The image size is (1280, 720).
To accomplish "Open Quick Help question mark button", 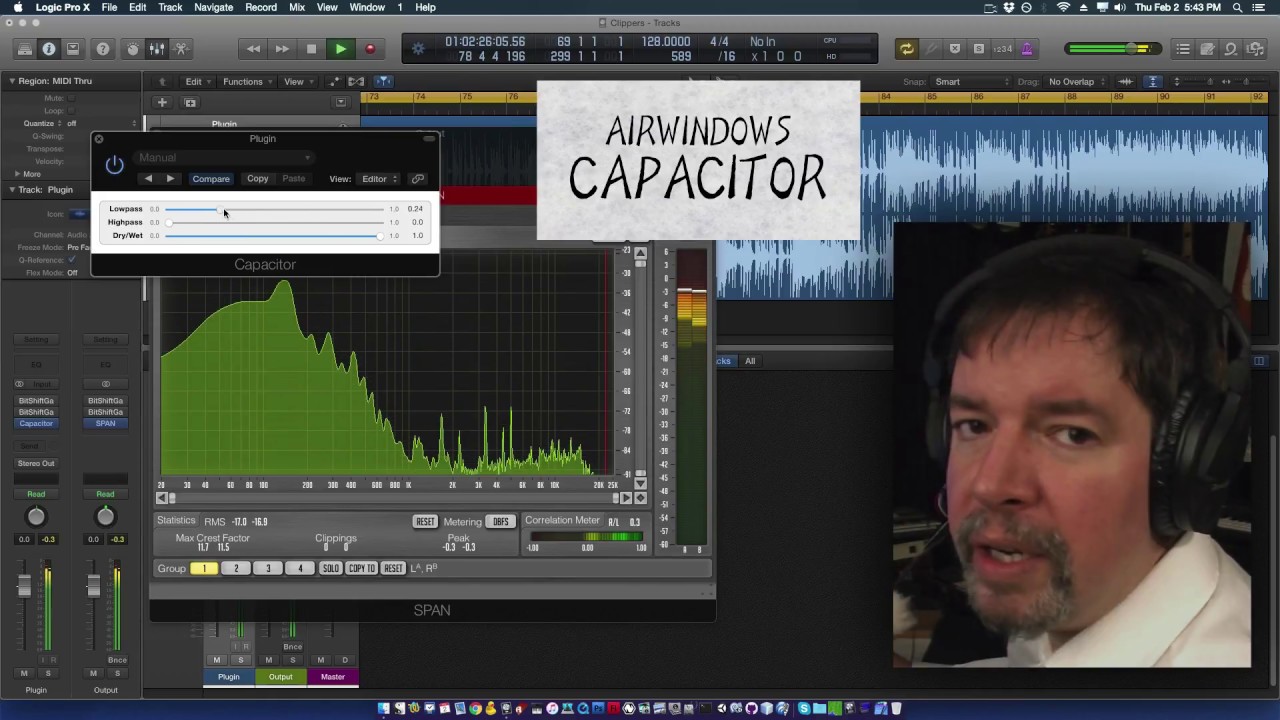I will click(103, 49).
